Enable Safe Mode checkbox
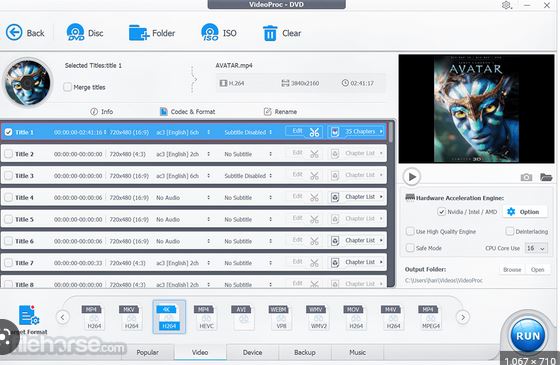560x365 pixels. 410,248
